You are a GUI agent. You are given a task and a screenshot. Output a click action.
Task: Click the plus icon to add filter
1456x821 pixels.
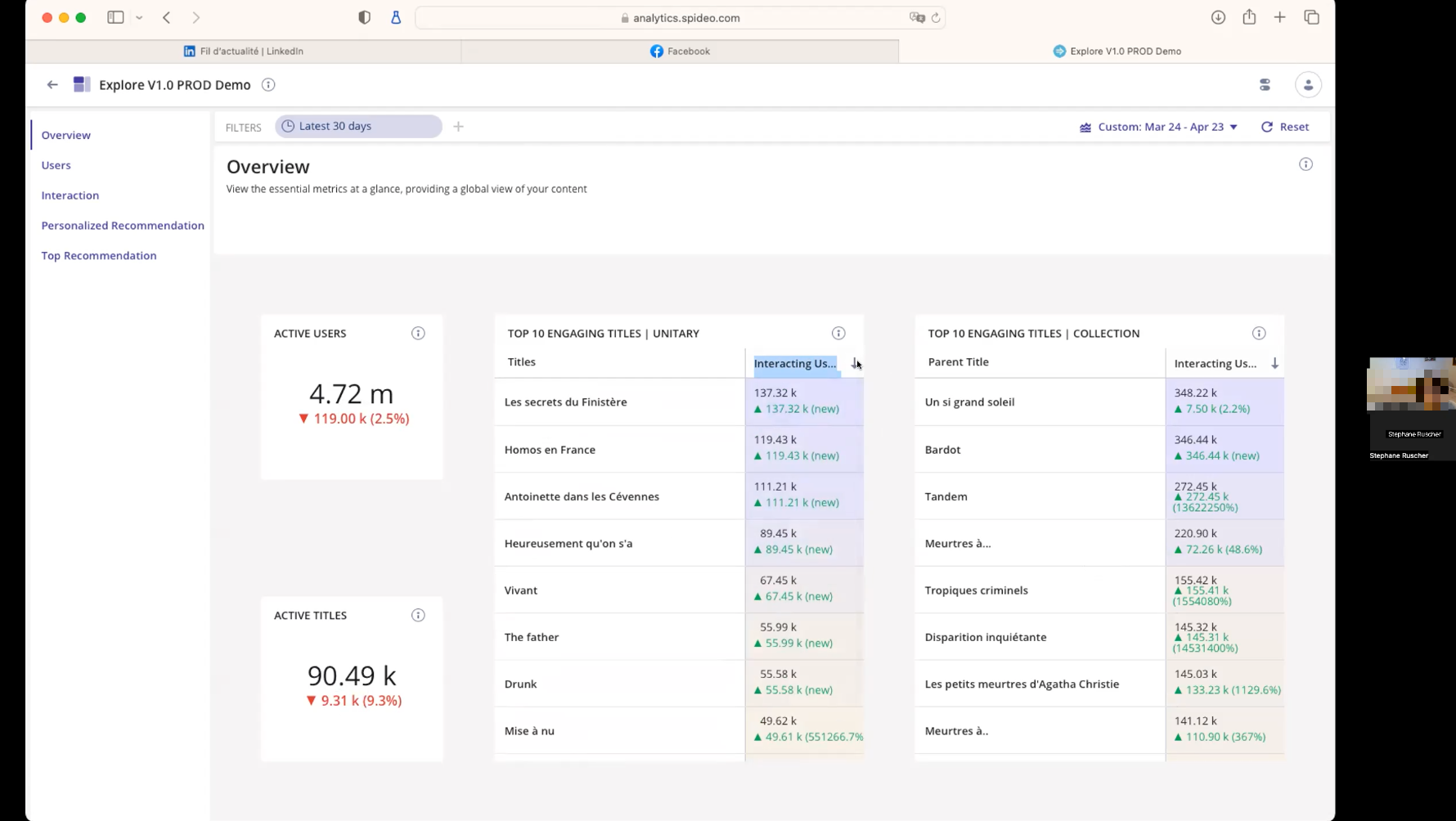tap(458, 126)
